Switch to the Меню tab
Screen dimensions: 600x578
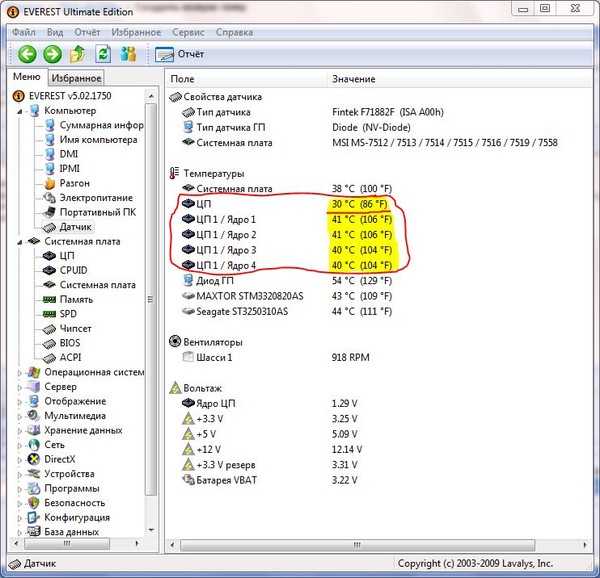tap(26, 77)
